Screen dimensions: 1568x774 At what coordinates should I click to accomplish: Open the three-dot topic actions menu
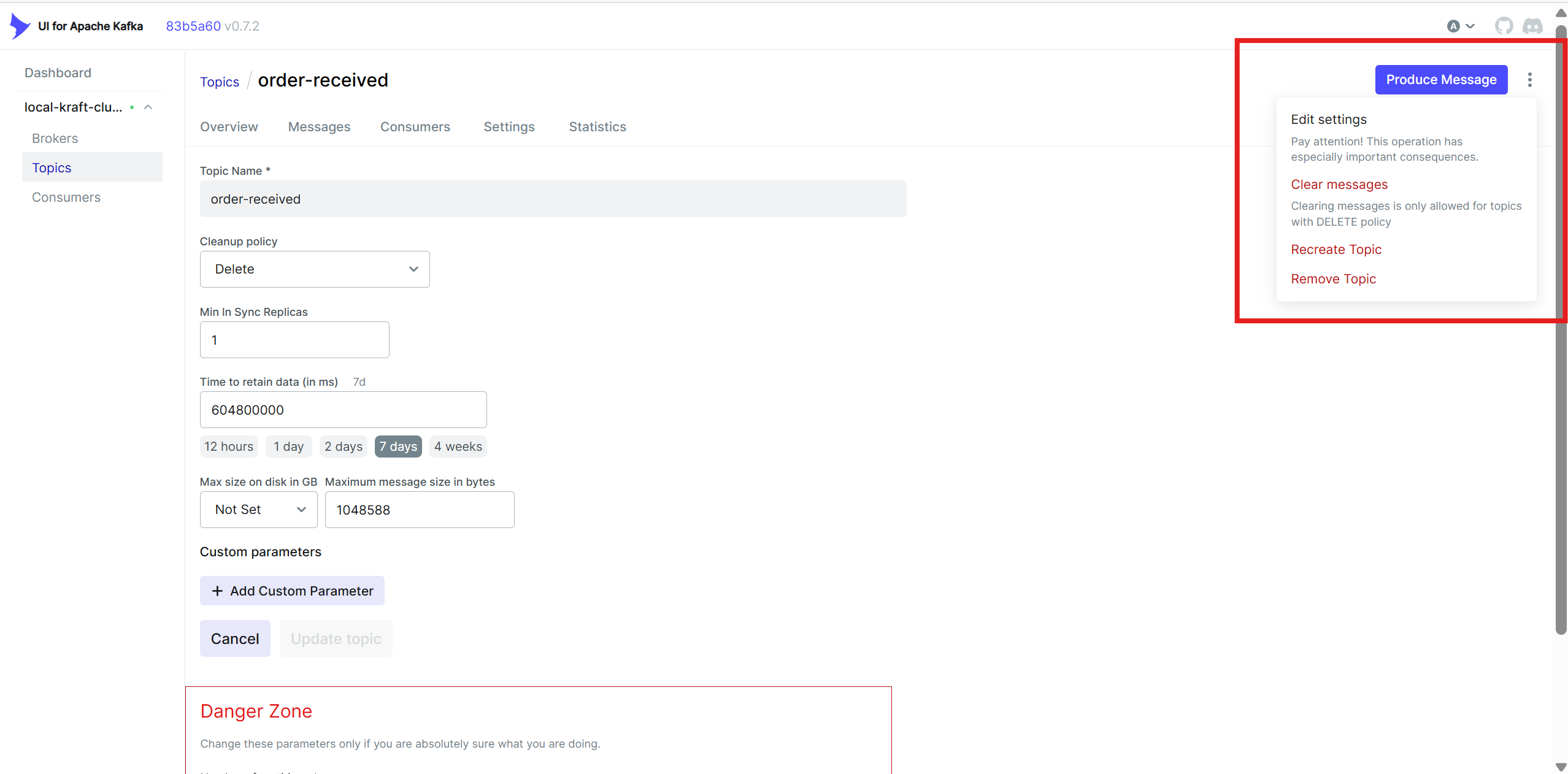pyautogui.click(x=1529, y=80)
